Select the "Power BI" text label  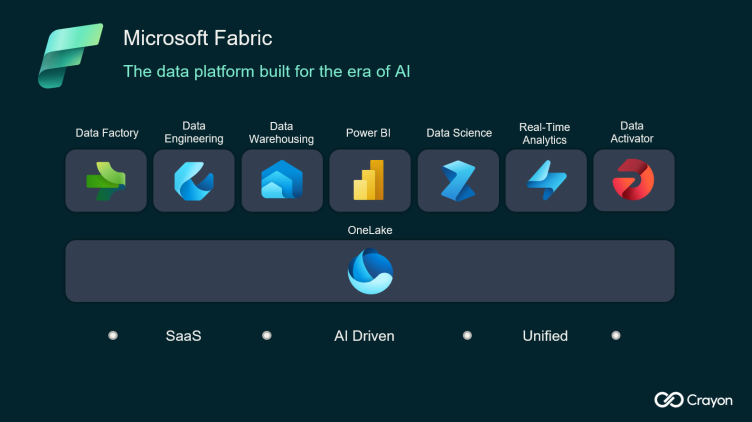click(368, 133)
